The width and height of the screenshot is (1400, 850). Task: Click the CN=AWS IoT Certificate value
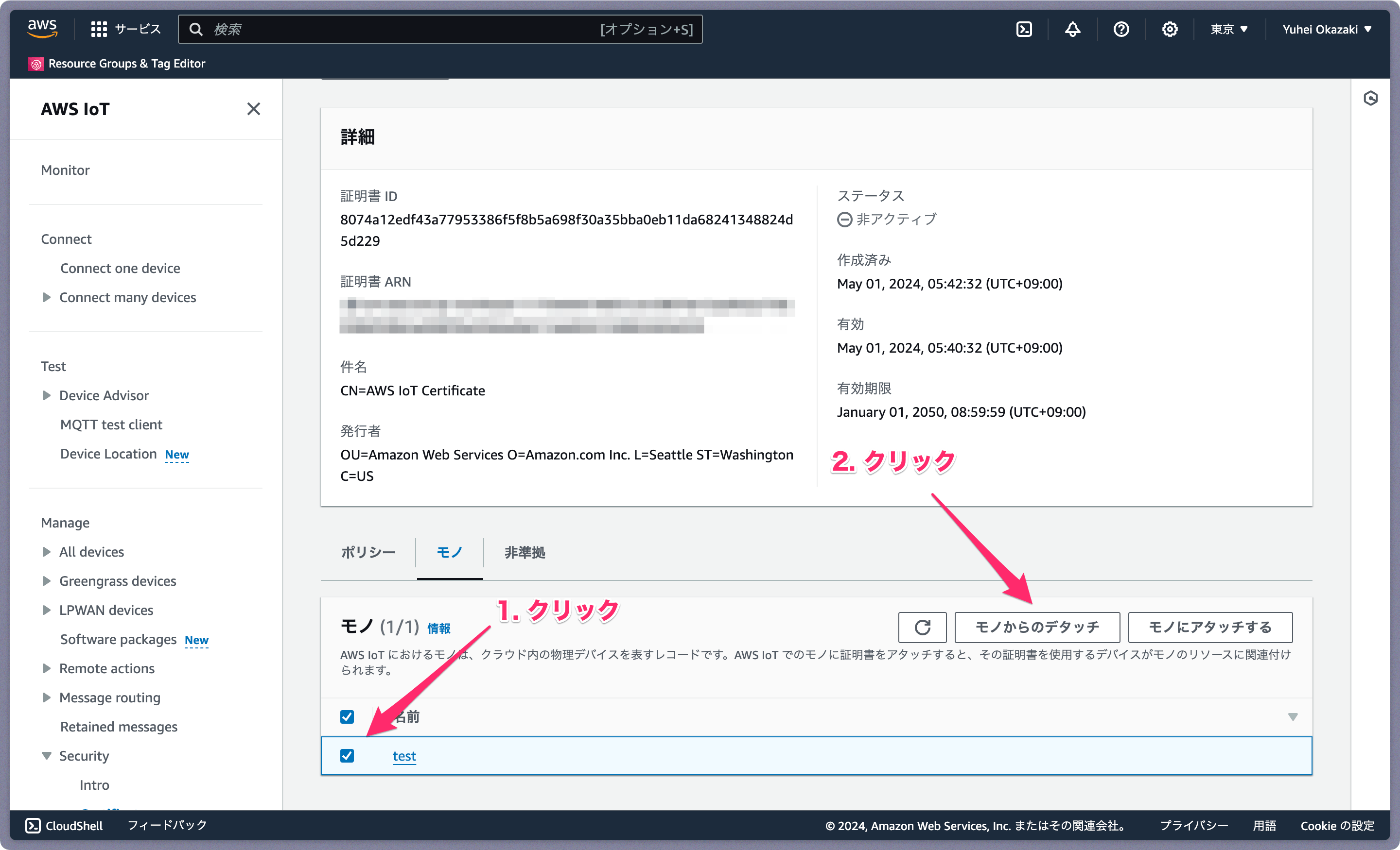coord(413,391)
